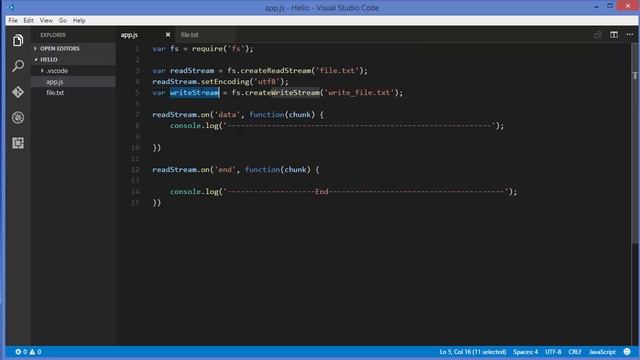Open the Help menu

point(79,20)
